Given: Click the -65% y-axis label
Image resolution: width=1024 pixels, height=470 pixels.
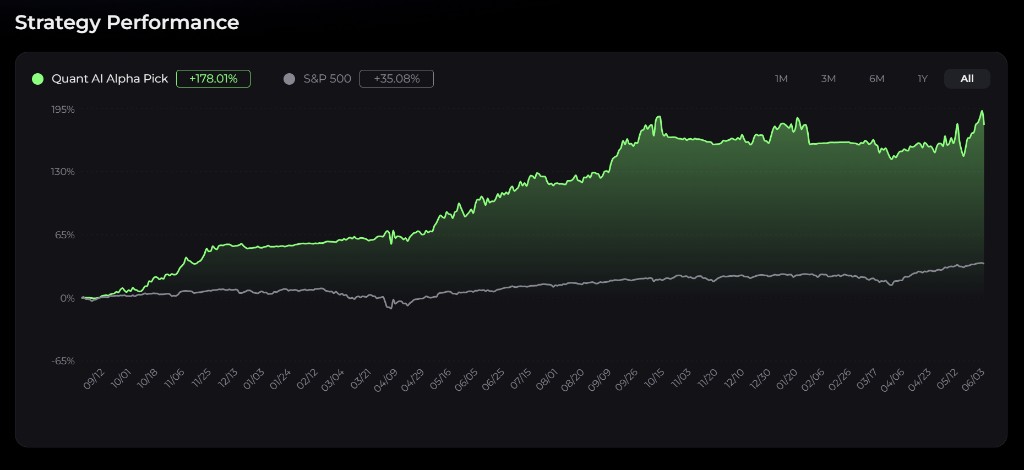Looking at the screenshot, I should click(64, 361).
